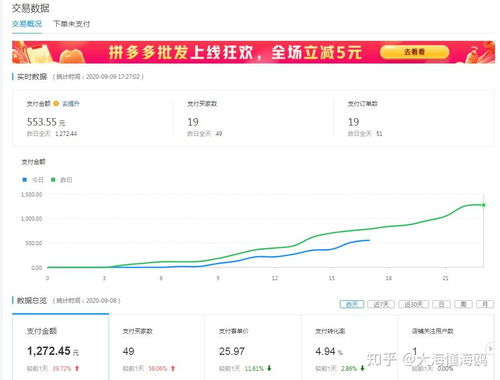This screenshot has width=500, height=380.
Task: Select the 近7天 date range button
Action: click(x=381, y=304)
